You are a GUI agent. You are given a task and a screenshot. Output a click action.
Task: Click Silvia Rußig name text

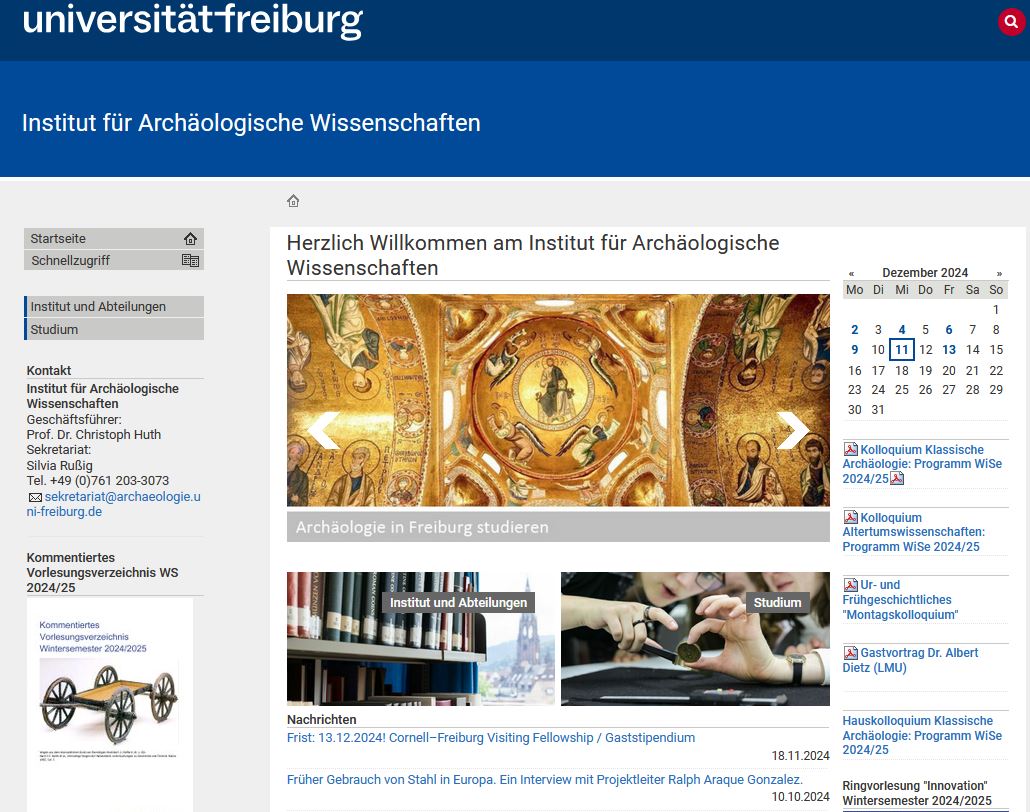pyautogui.click(x=60, y=465)
